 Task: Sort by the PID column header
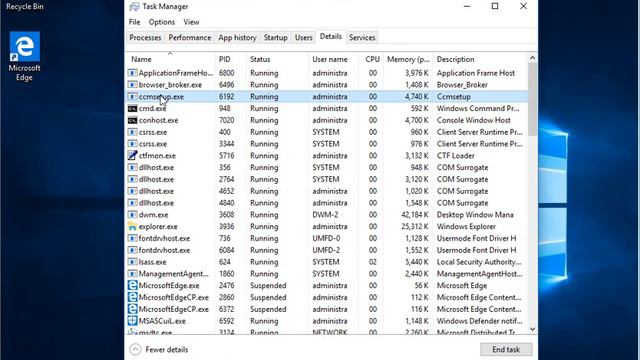tap(231, 59)
